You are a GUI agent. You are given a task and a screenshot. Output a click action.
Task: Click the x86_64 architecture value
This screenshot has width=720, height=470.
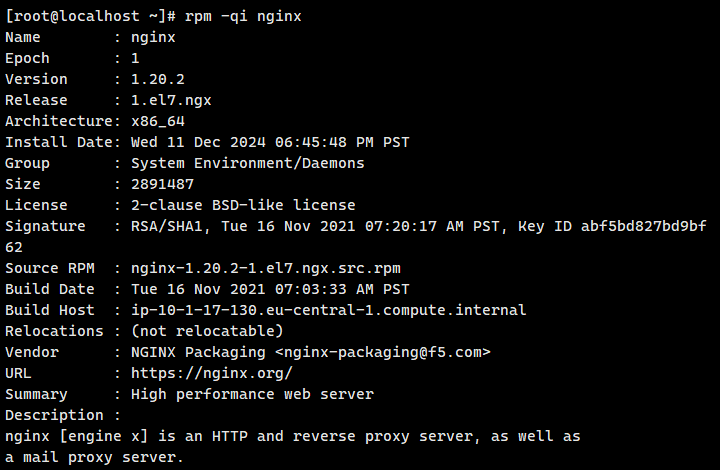tap(158, 122)
